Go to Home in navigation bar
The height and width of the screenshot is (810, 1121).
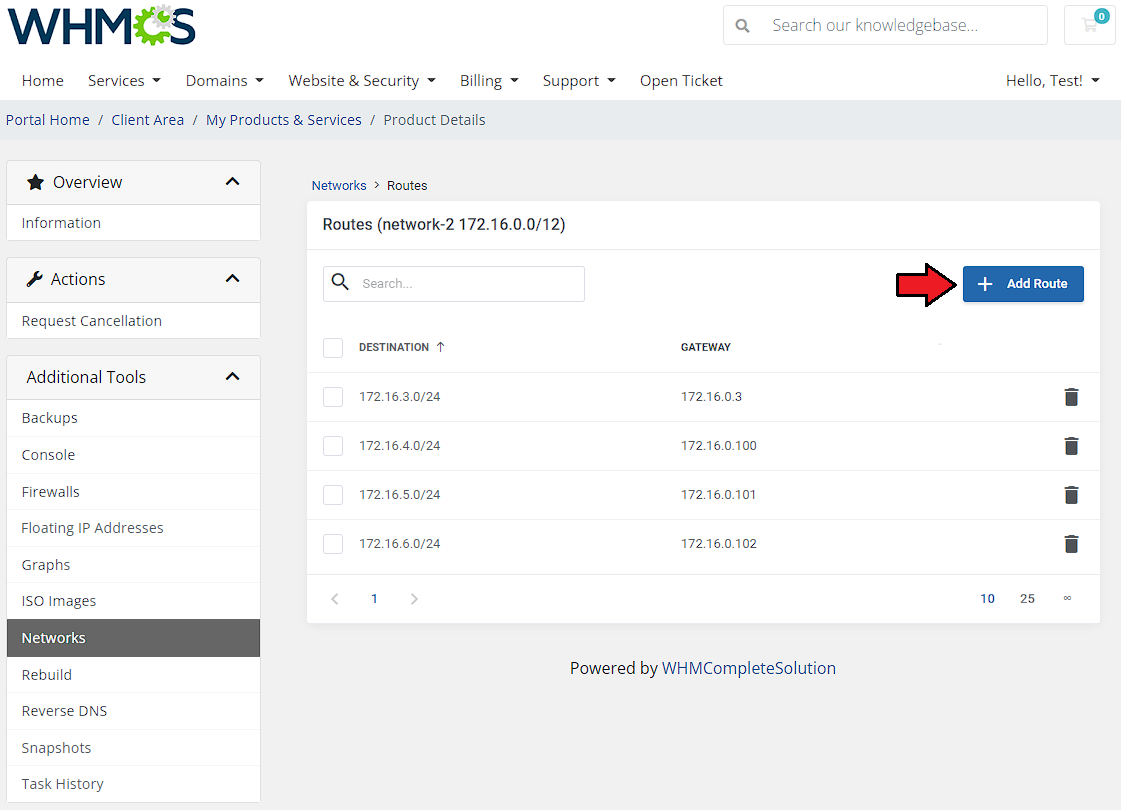click(43, 81)
